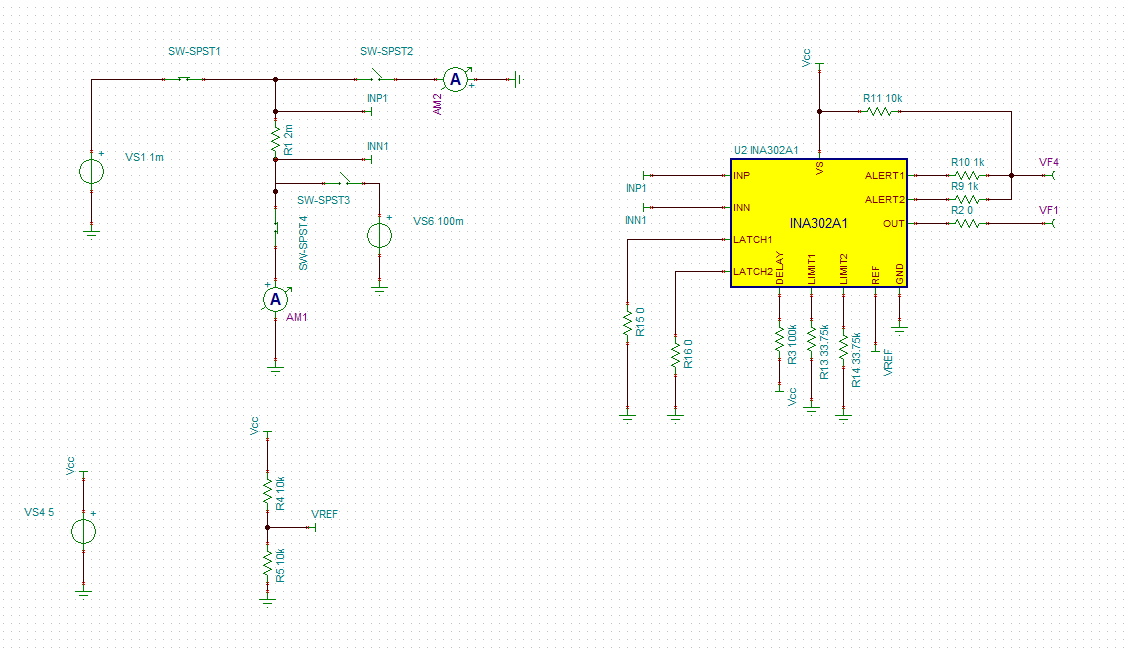This screenshot has height=651, width=1124.
Task: Click the ALERT1 pin label
Action: (885, 175)
